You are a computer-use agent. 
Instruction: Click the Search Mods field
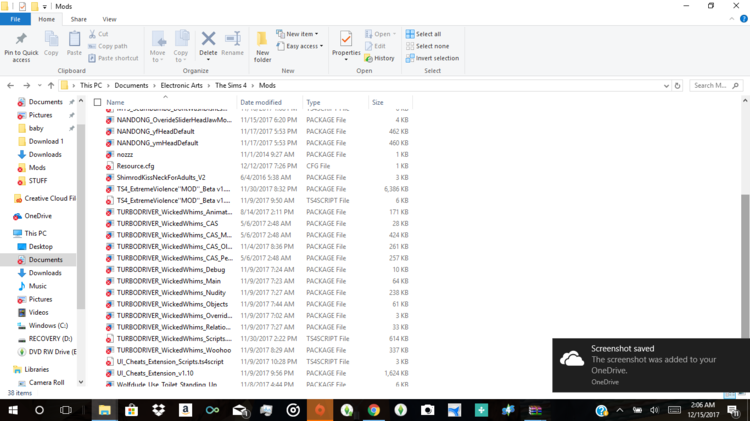click(x=716, y=86)
